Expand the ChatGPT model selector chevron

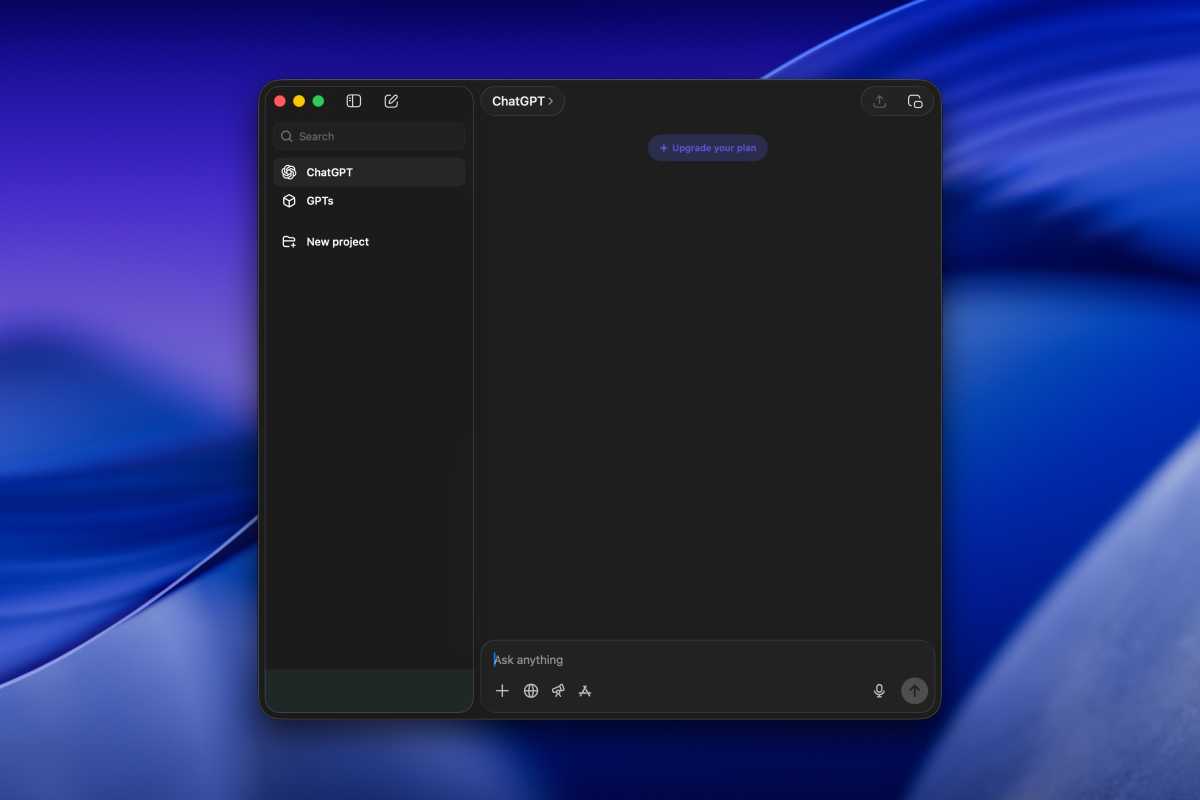[x=551, y=101]
